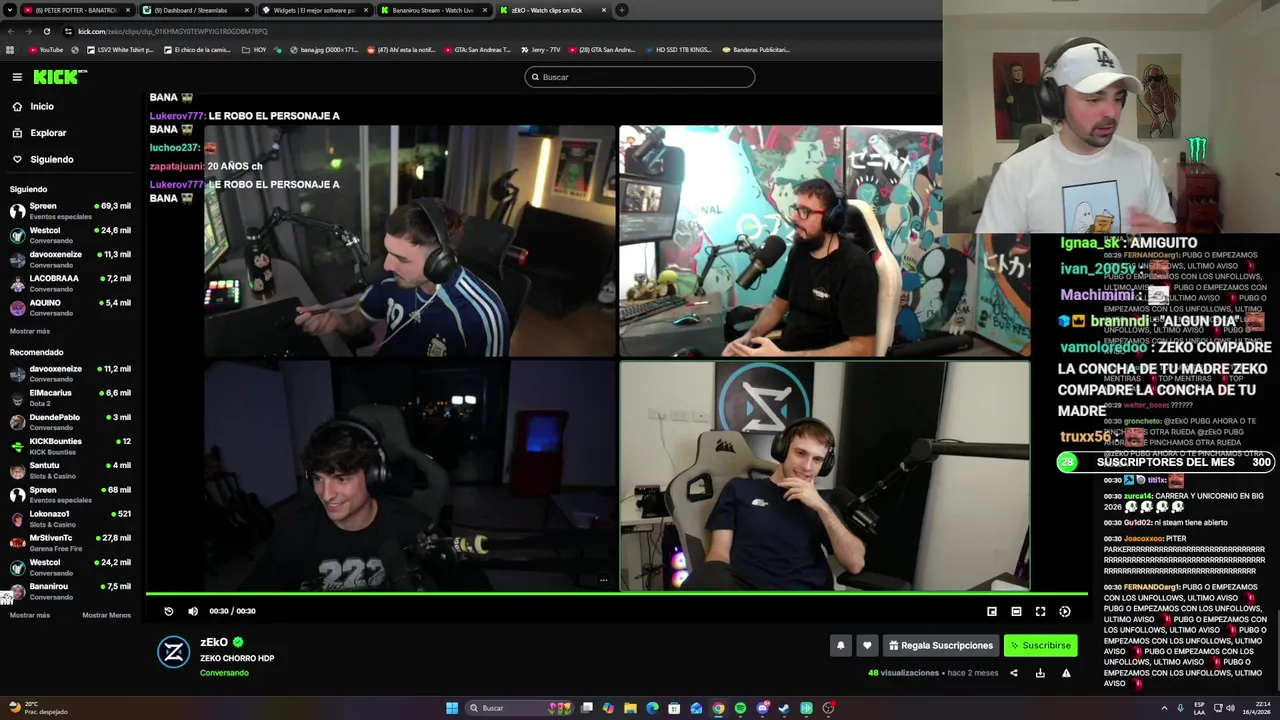The height and width of the screenshot is (720, 1280).
Task: Close the zEkO Watch clips tab
Action: tap(604, 10)
